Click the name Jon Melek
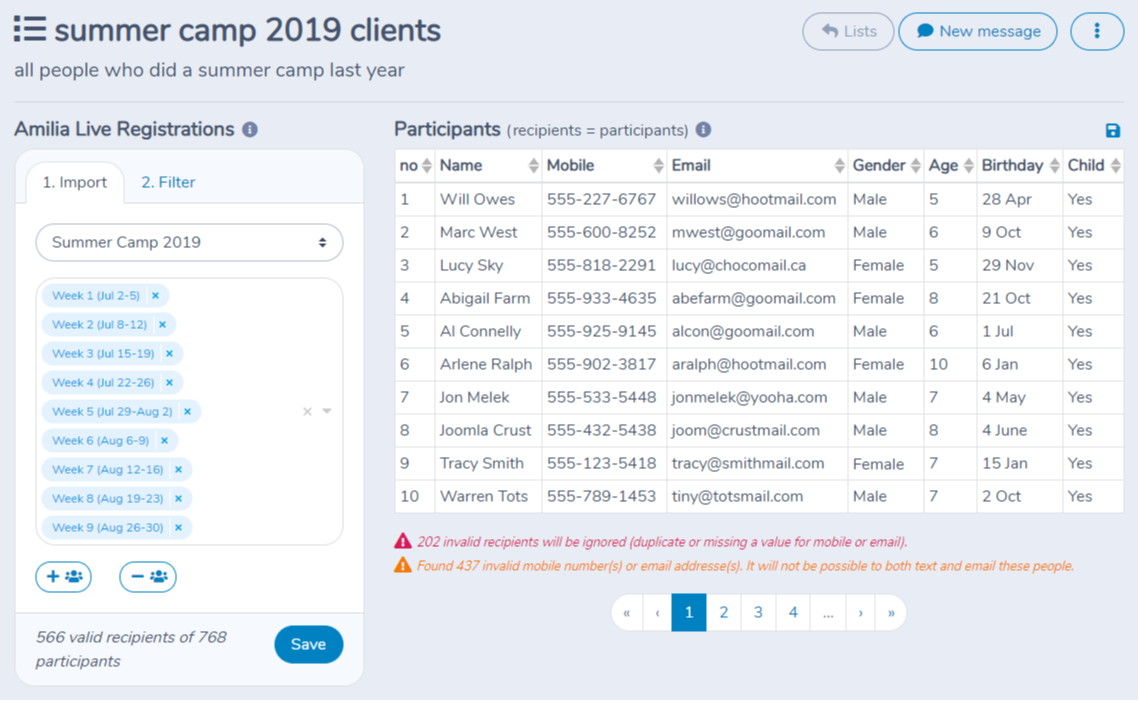The height and width of the screenshot is (701, 1139). [474, 397]
